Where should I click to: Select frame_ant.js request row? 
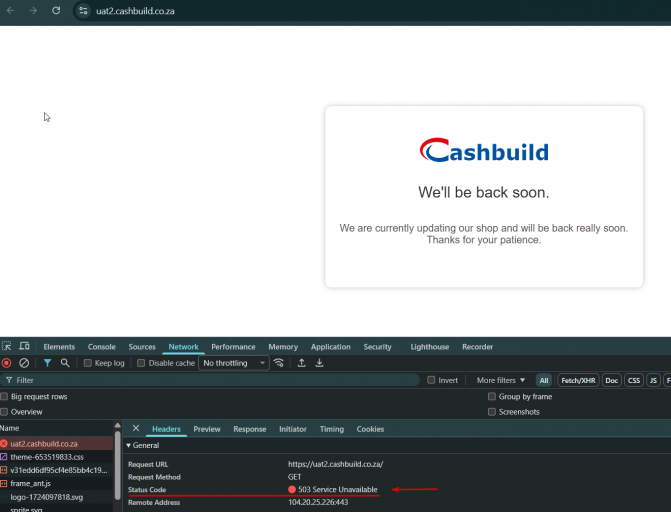56,483
